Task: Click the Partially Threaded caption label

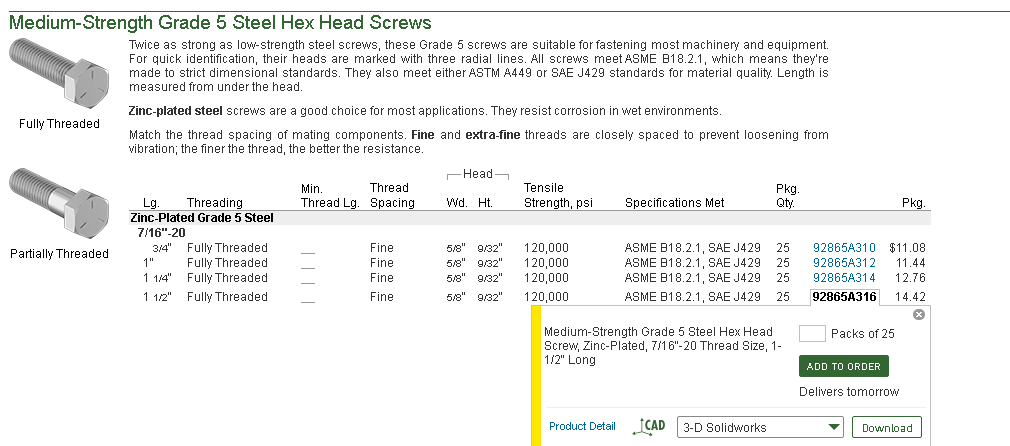Action: click(59, 254)
